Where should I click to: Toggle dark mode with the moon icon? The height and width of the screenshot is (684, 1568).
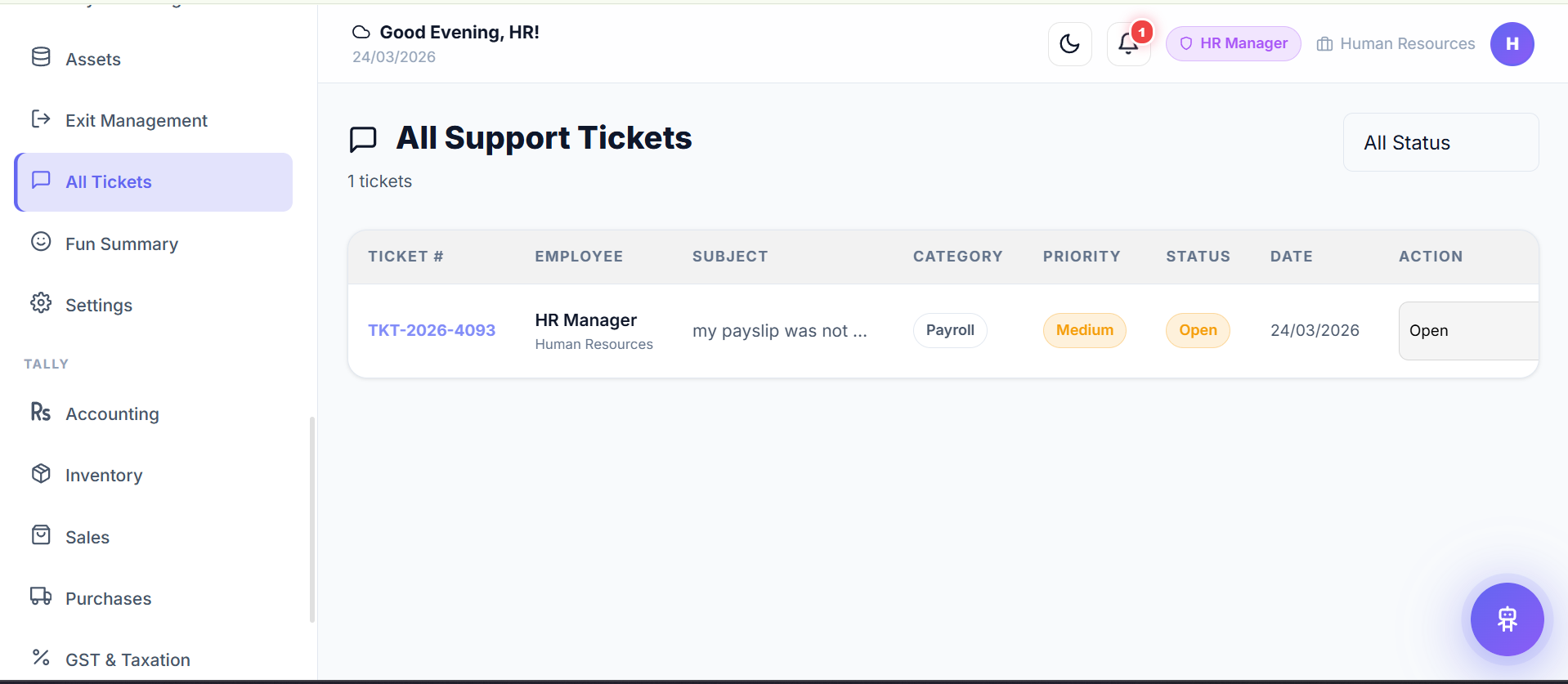point(1070,43)
